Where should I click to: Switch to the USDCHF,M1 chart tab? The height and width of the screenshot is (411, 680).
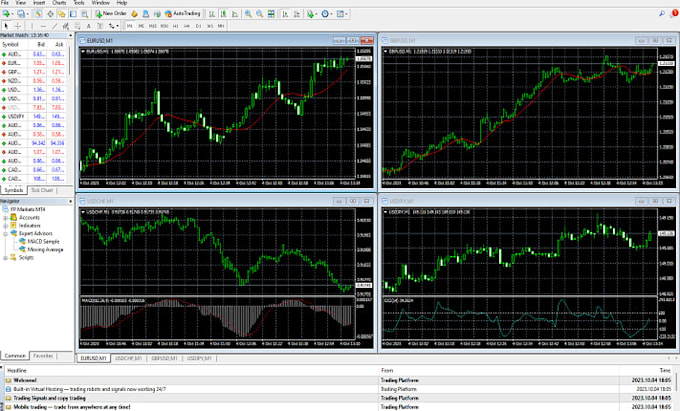click(x=129, y=359)
